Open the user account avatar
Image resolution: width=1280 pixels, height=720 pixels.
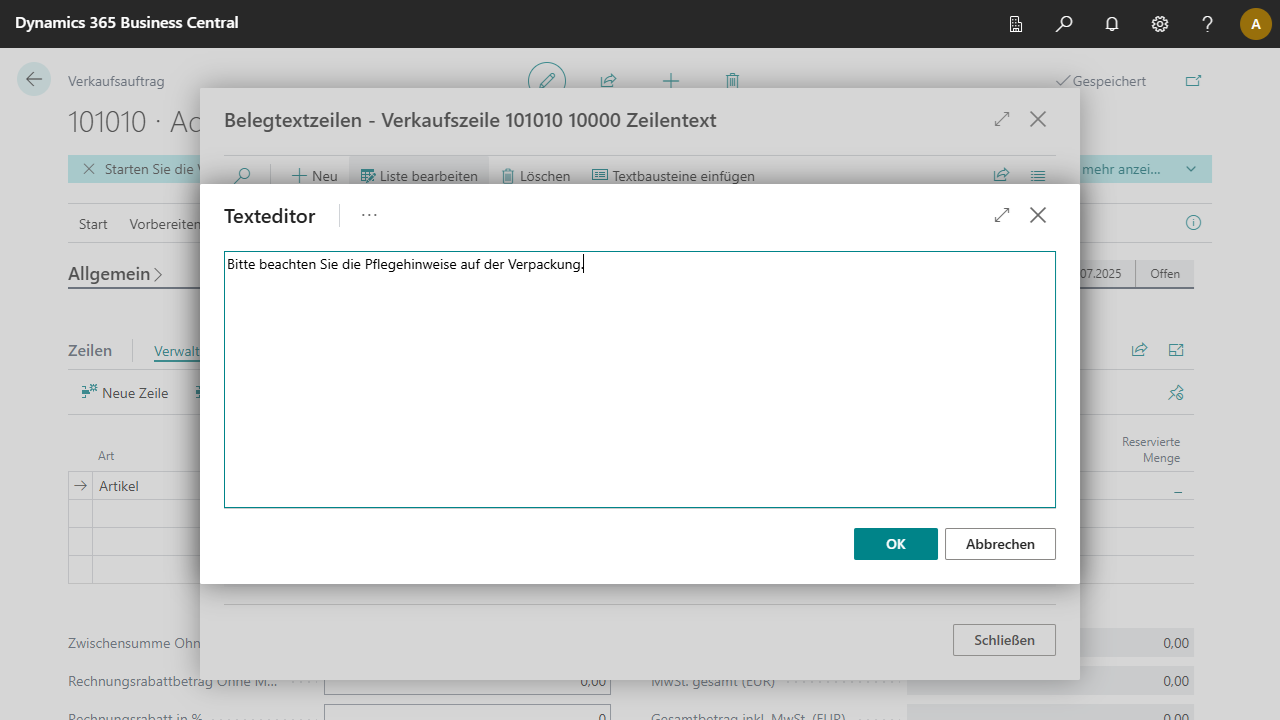coord(1255,24)
